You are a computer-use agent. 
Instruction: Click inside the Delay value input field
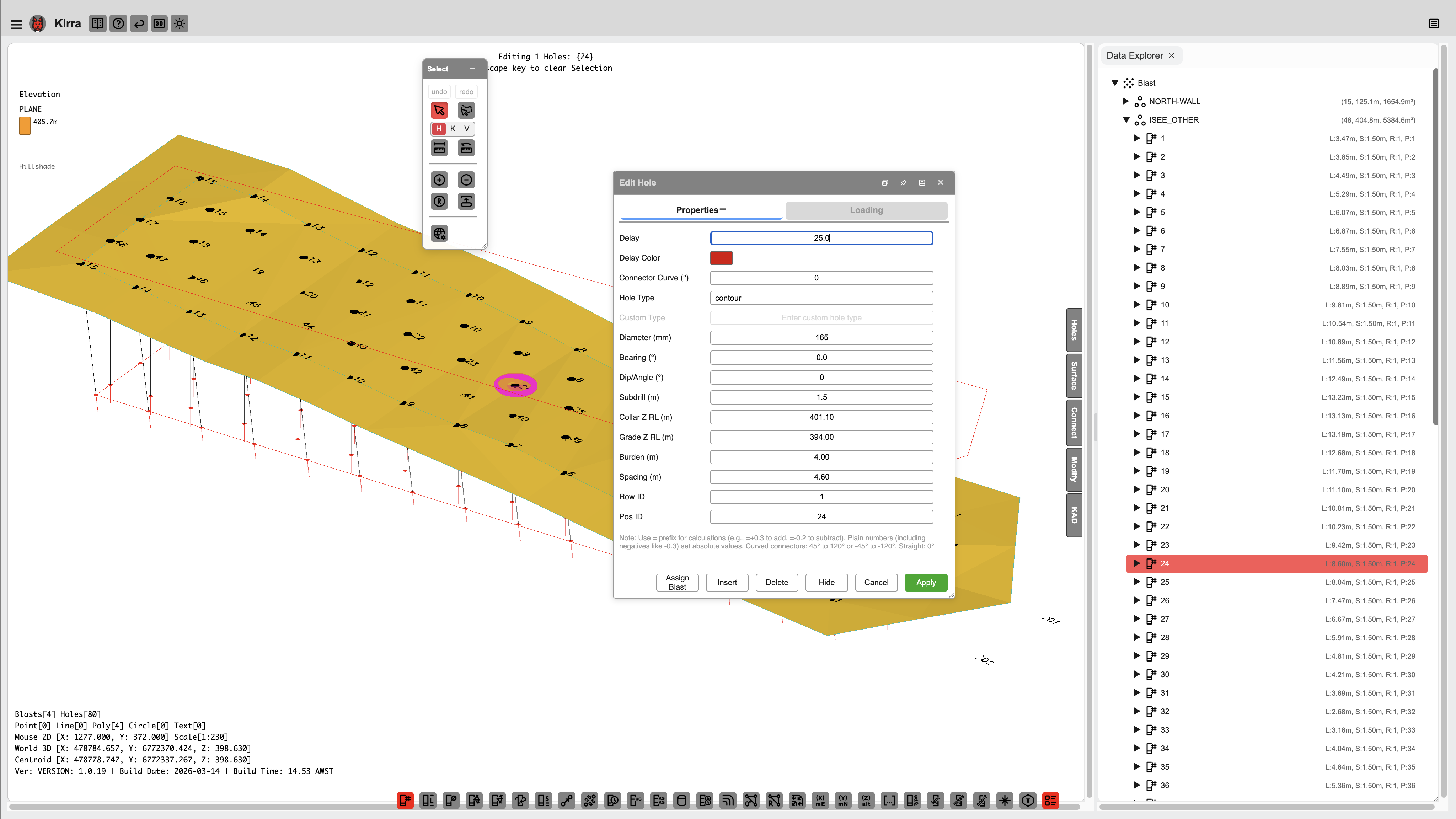tap(821, 238)
